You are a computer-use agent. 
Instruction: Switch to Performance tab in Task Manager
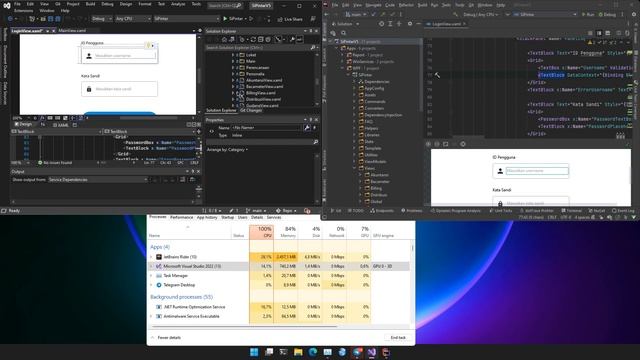click(181, 218)
